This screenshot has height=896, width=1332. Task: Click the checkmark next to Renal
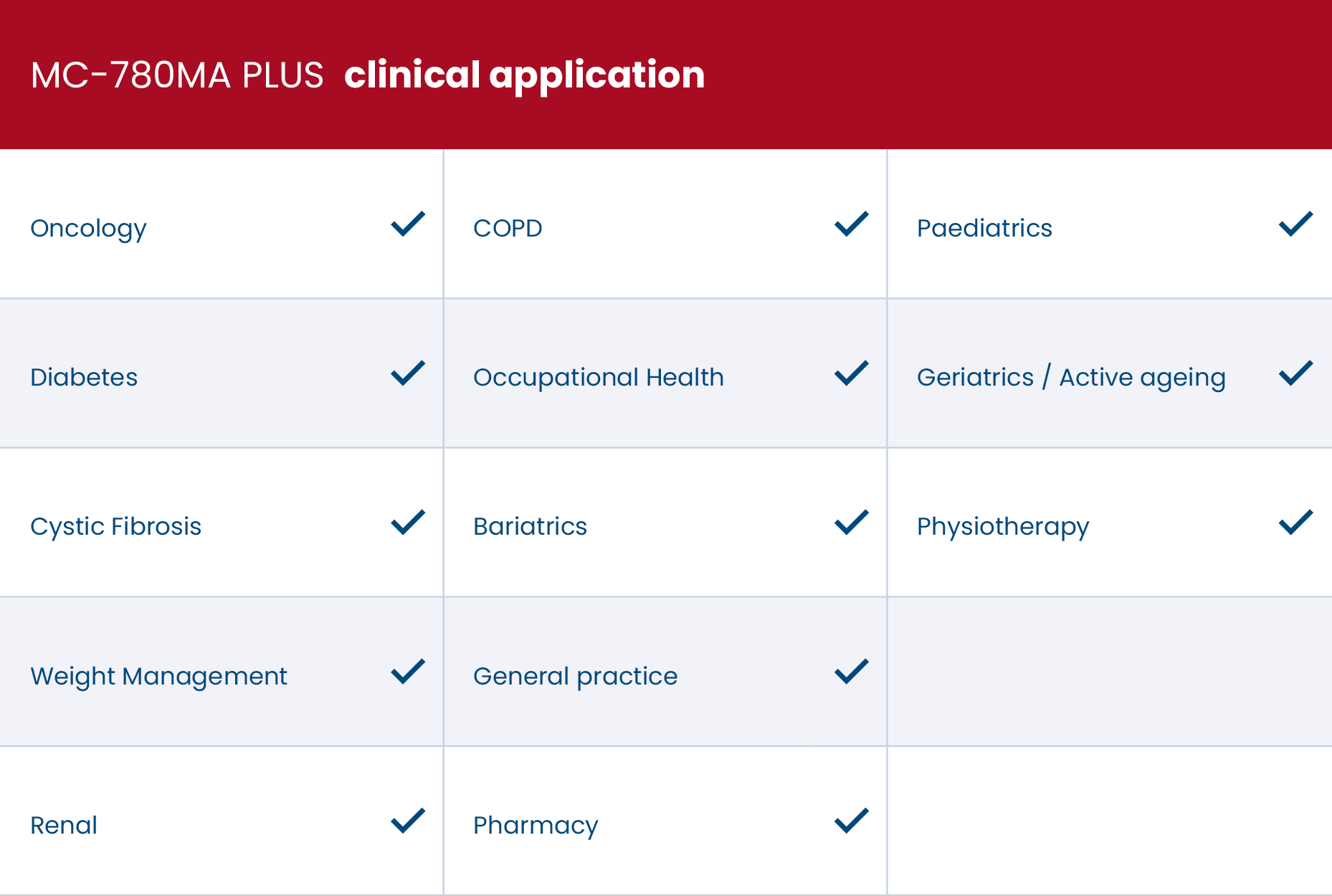(408, 821)
